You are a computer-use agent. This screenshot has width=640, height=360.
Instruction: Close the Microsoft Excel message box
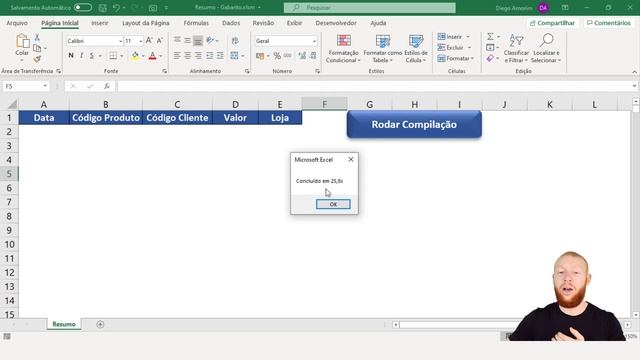351,160
